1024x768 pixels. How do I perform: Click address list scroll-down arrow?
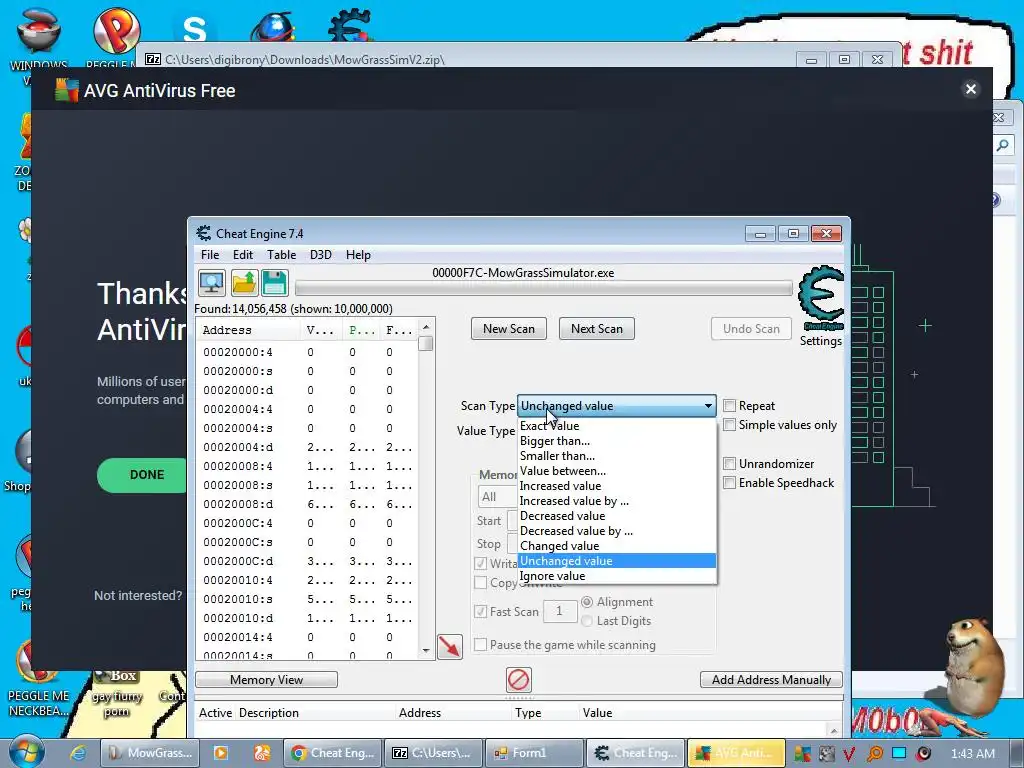pos(426,650)
